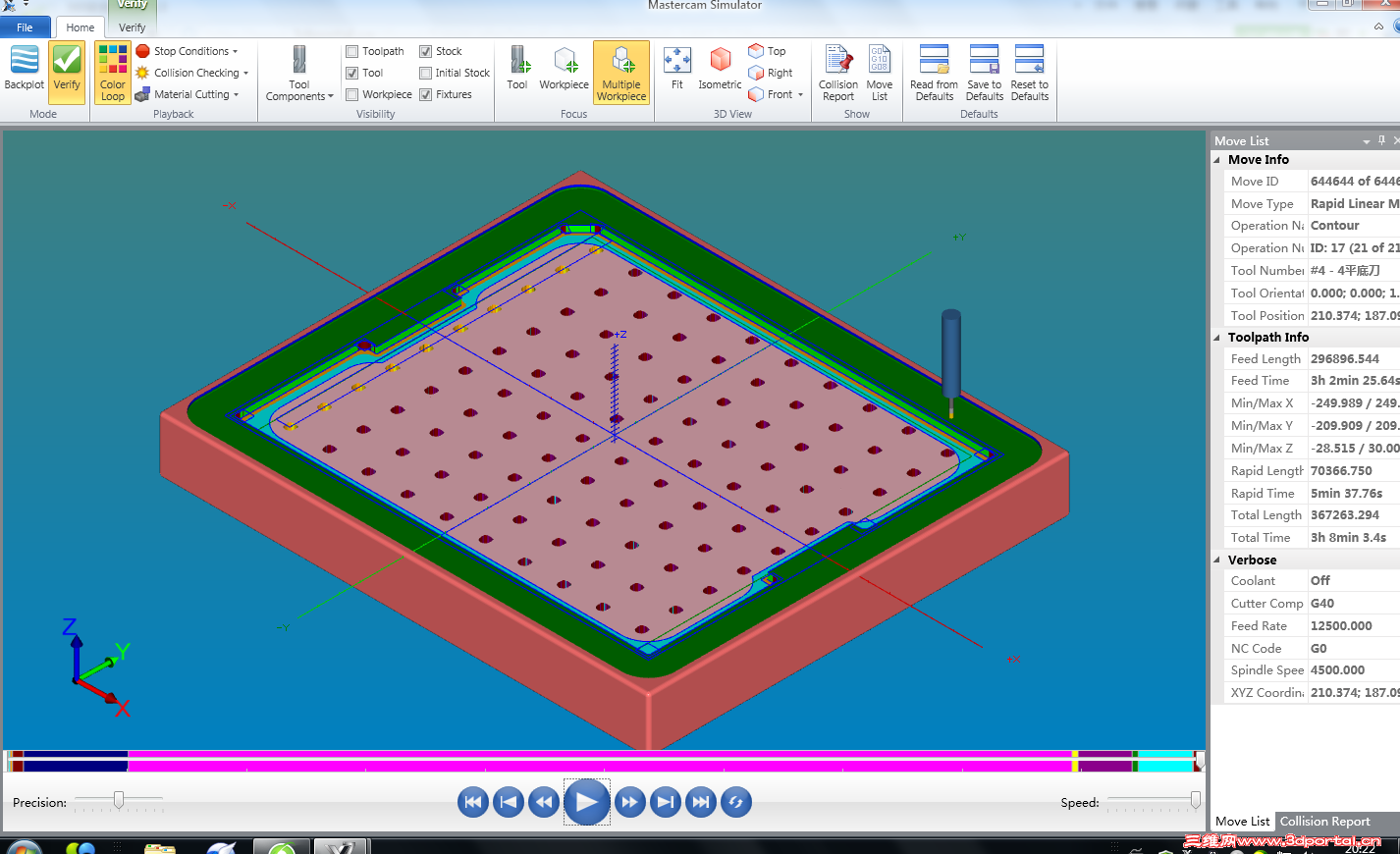The width and height of the screenshot is (1400, 854).
Task: Collapse the Verbose section
Action: [1218, 560]
